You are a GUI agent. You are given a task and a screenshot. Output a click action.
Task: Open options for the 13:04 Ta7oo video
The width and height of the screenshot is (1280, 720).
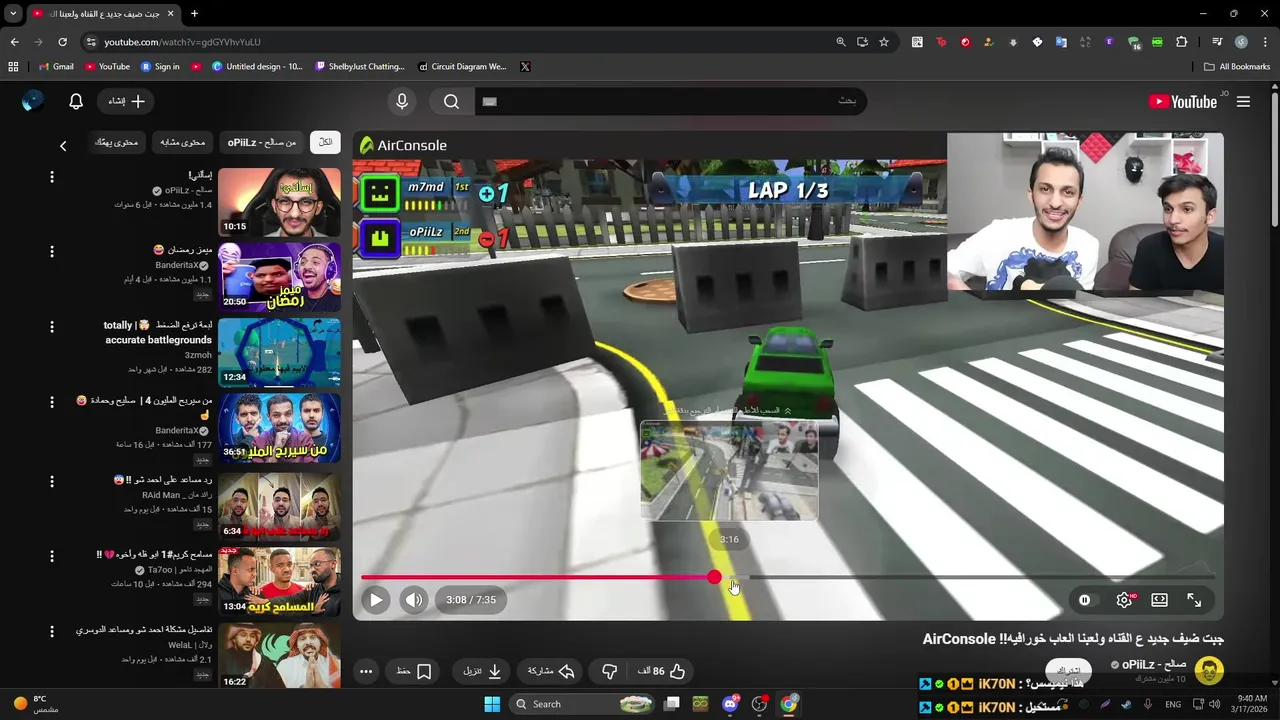tap(52, 556)
